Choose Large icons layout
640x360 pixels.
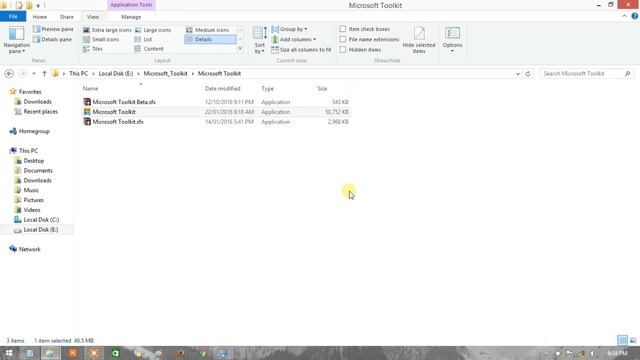[153, 30]
